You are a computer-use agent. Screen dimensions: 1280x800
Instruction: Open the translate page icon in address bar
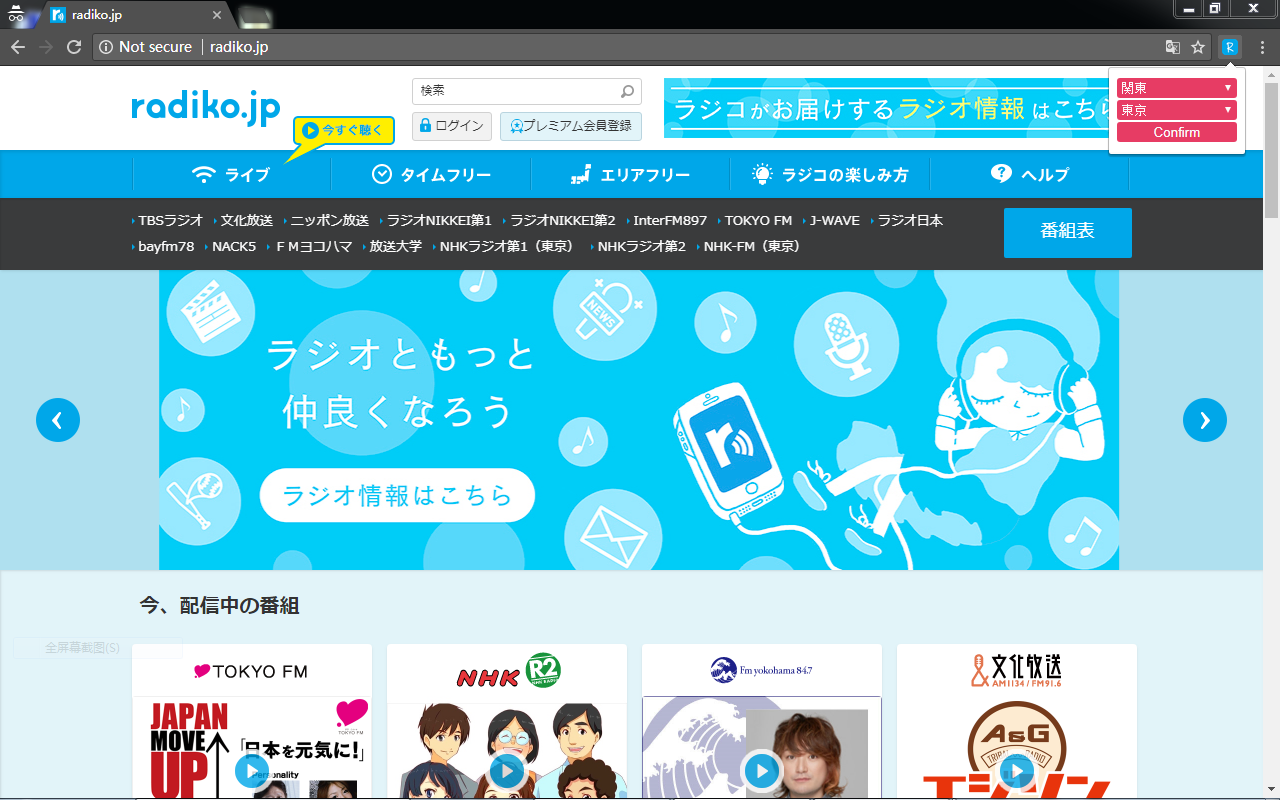point(1173,47)
